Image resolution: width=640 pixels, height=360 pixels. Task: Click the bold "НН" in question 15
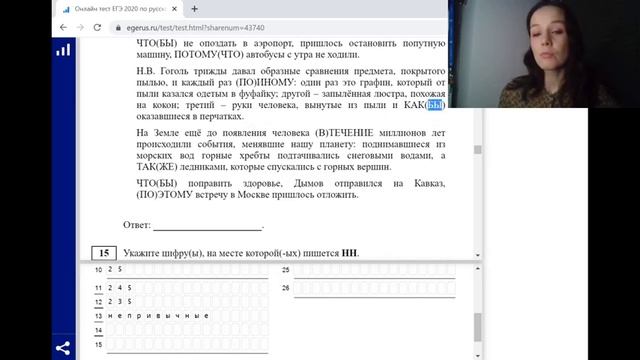point(349,253)
